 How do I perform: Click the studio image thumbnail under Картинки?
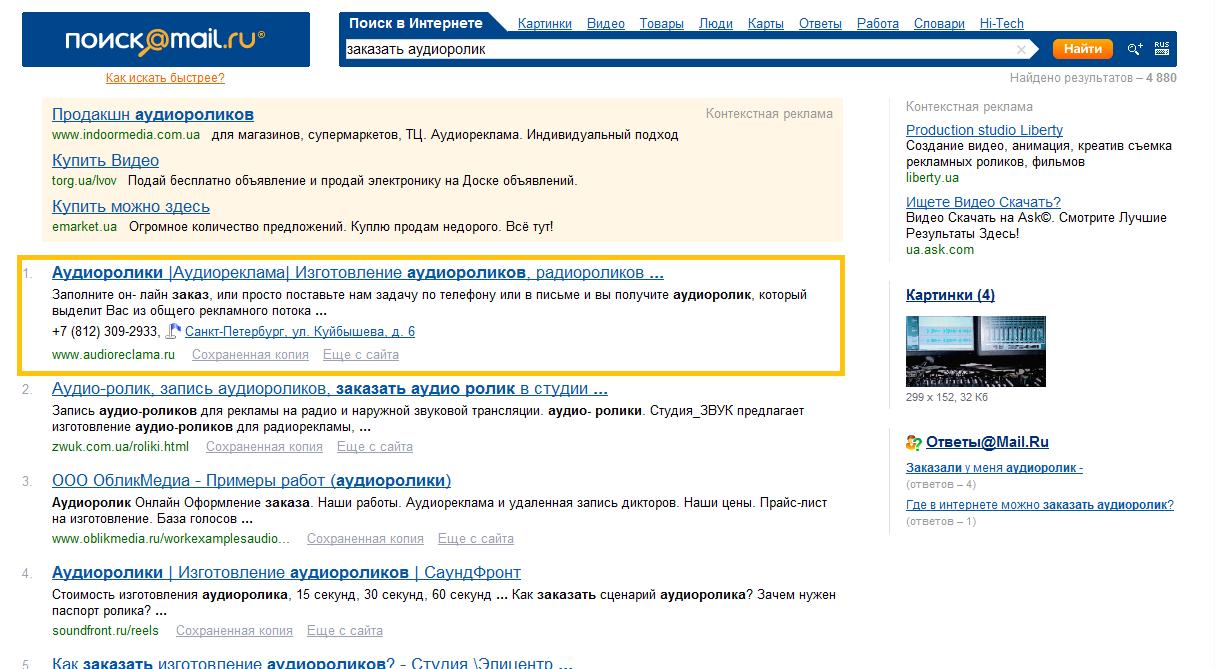pos(975,351)
